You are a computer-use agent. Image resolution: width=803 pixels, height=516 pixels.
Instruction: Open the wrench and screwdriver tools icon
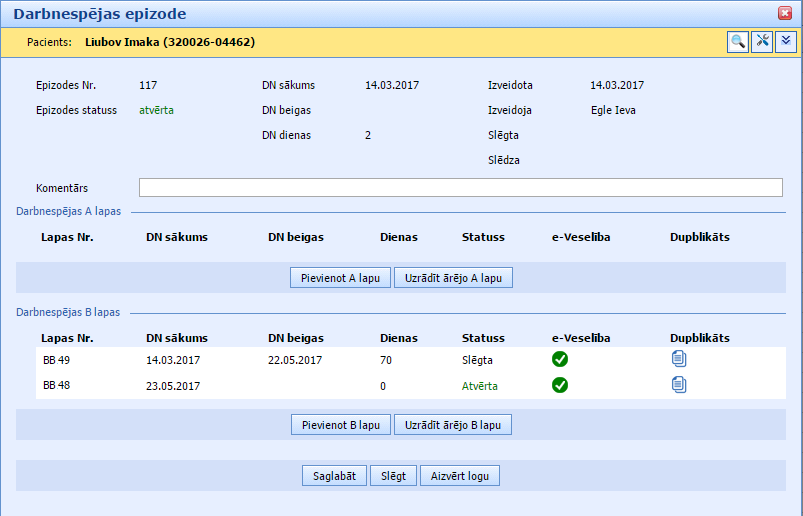point(762,41)
